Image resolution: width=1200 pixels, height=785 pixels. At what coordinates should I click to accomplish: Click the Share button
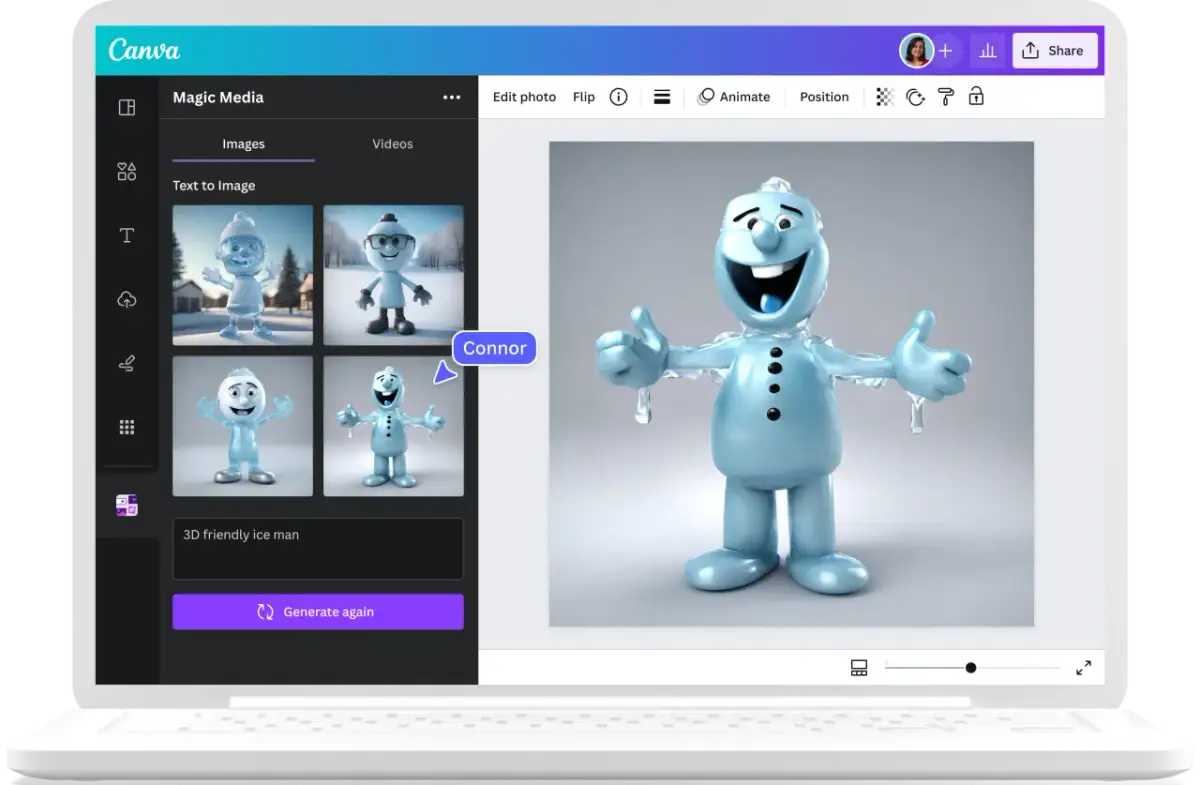[x=1054, y=51]
